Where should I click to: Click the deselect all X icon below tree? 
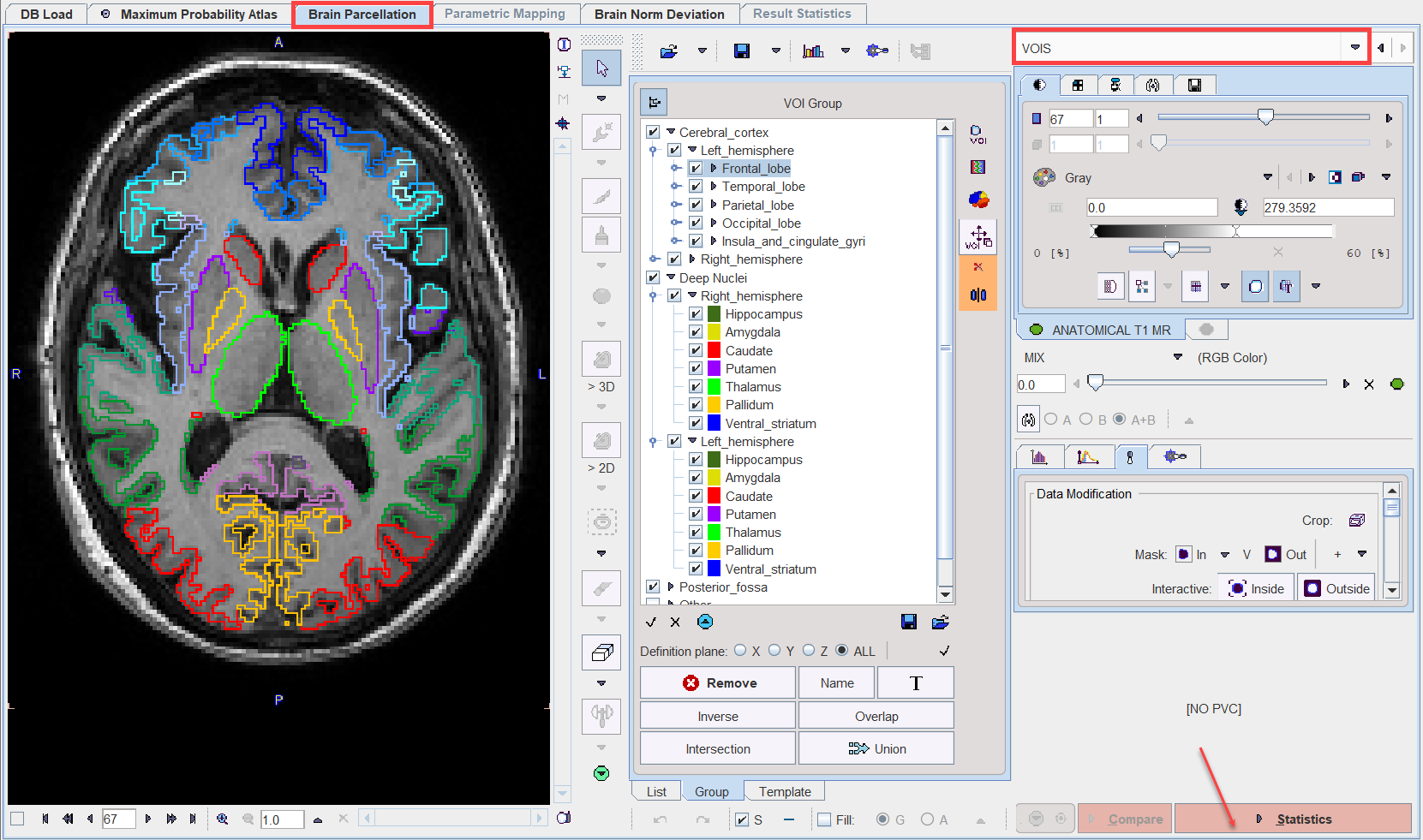point(675,623)
